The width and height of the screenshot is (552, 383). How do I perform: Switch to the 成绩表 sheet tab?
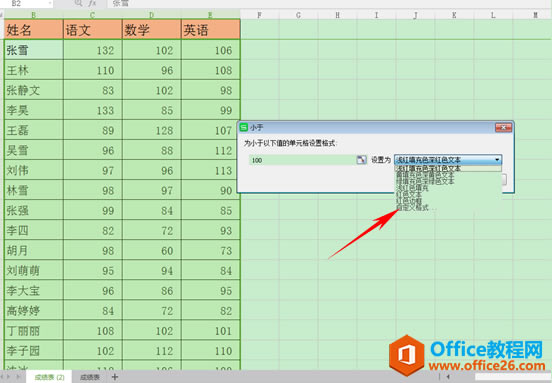point(90,377)
